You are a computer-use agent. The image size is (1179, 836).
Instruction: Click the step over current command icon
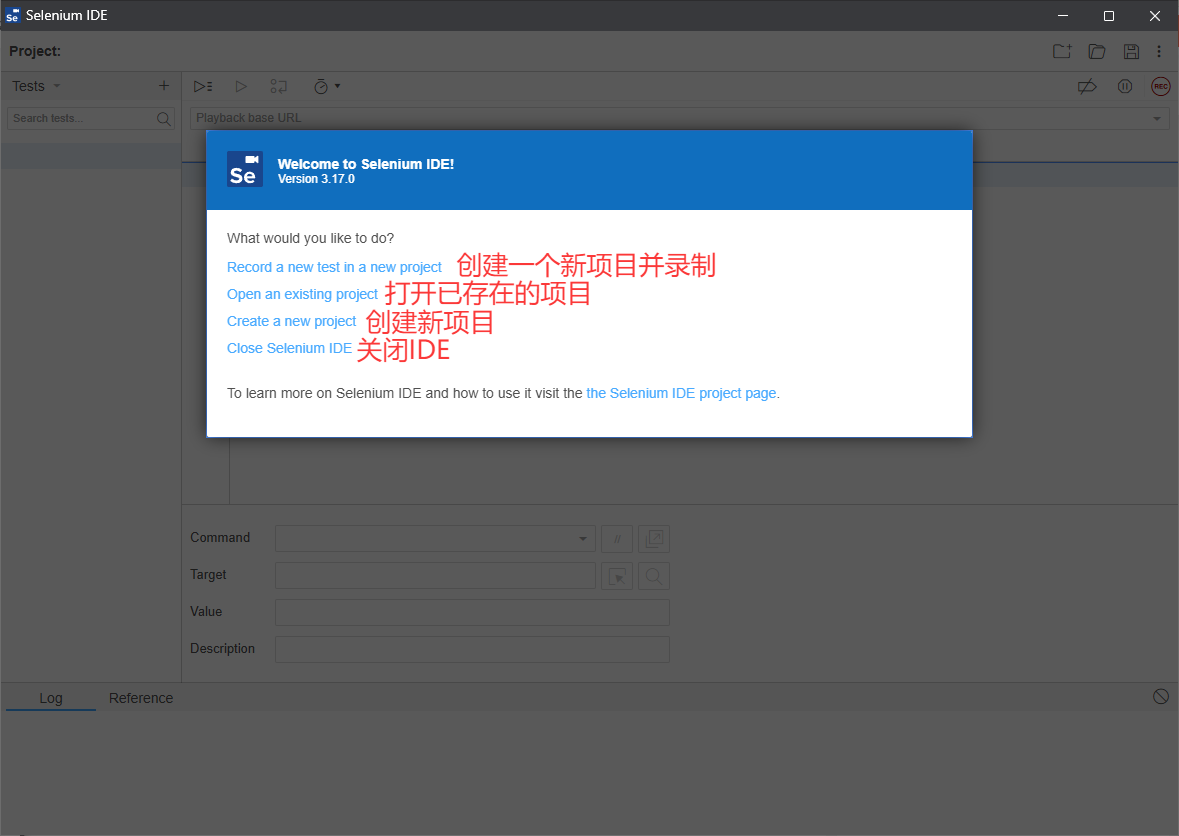click(x=278, y=86)
